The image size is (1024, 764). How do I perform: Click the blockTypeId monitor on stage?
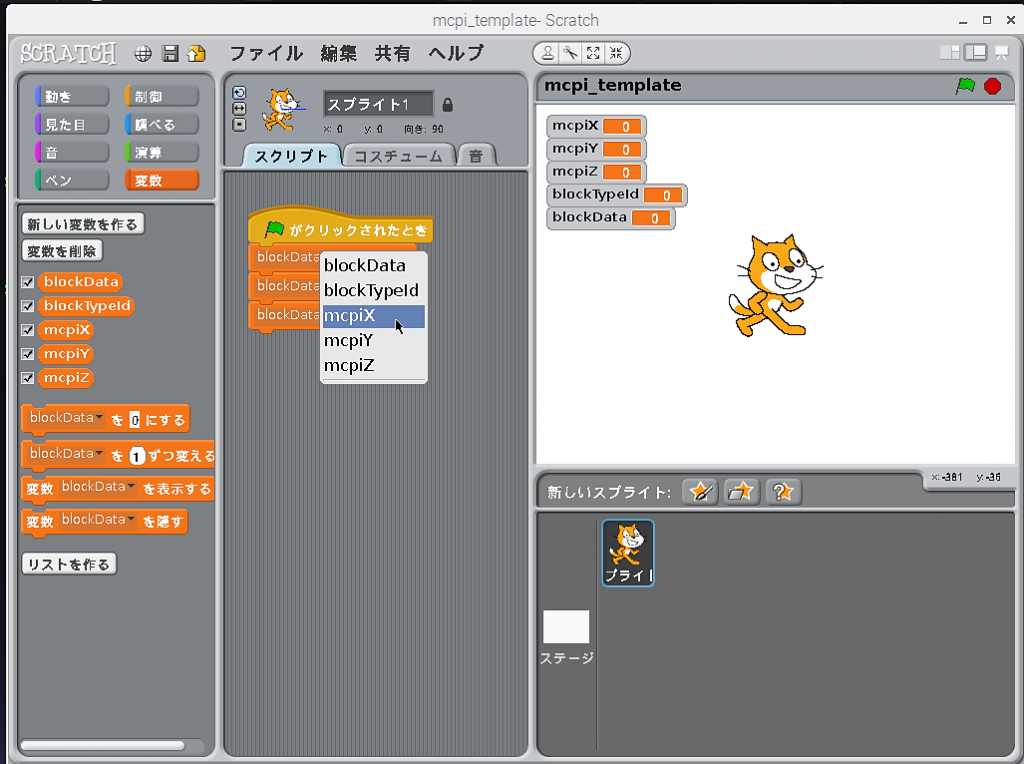pos(616,195)
